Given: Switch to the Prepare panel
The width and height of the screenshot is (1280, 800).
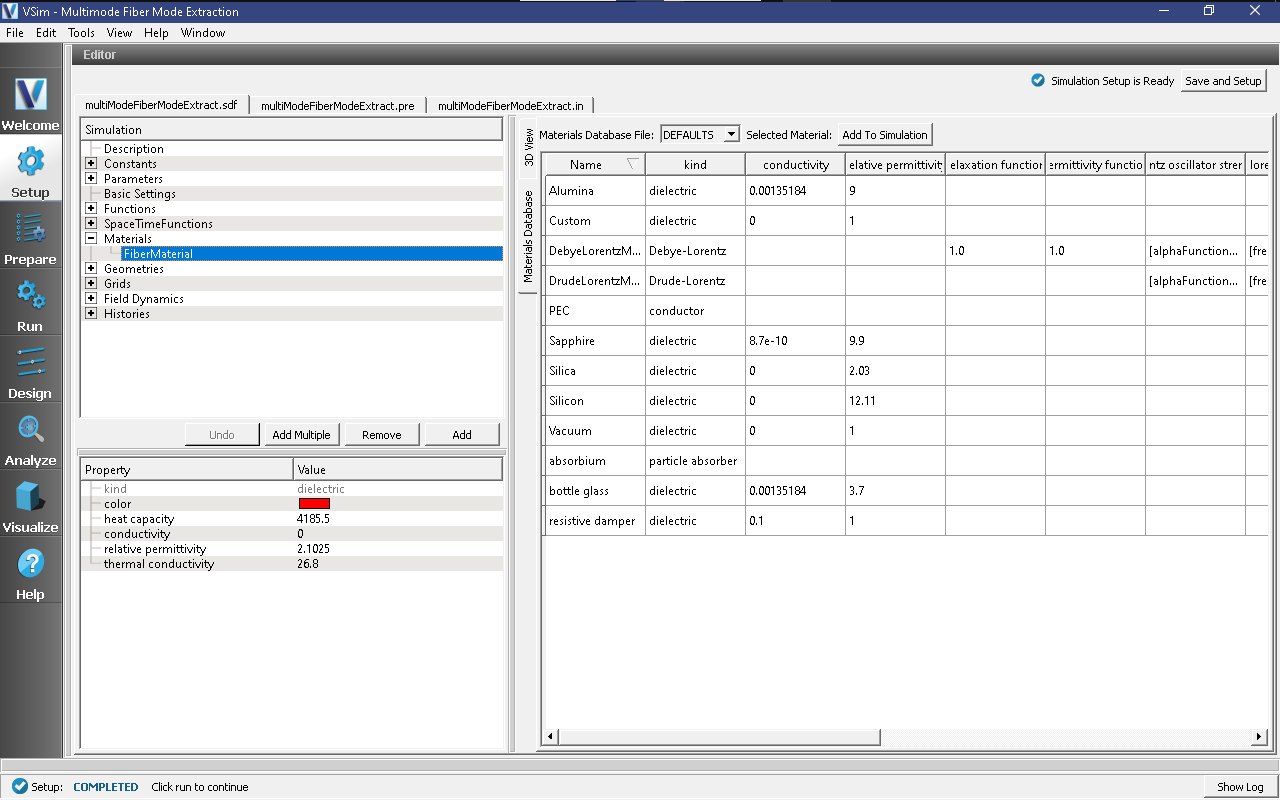Looking at the screenshot, I should [x=30, y=236].
